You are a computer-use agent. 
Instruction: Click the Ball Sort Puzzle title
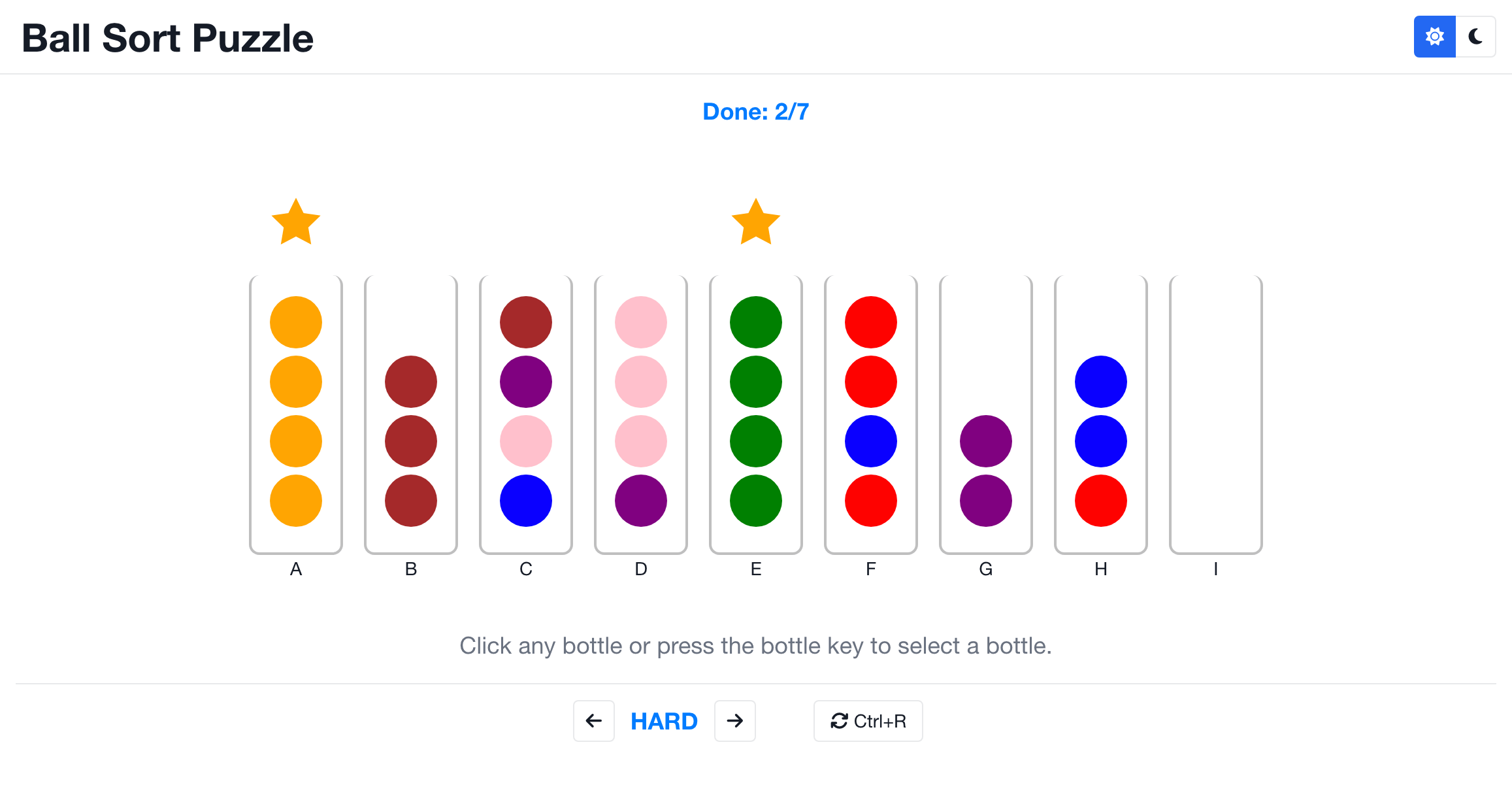pos(167,38)
